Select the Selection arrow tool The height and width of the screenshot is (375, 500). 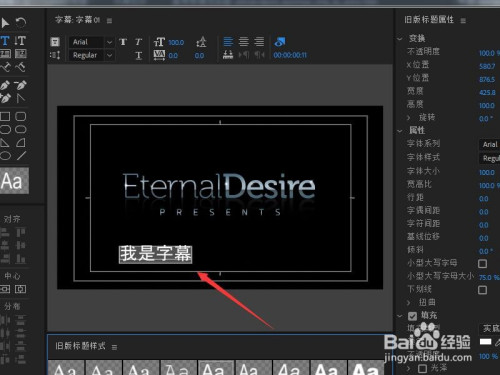5,23
